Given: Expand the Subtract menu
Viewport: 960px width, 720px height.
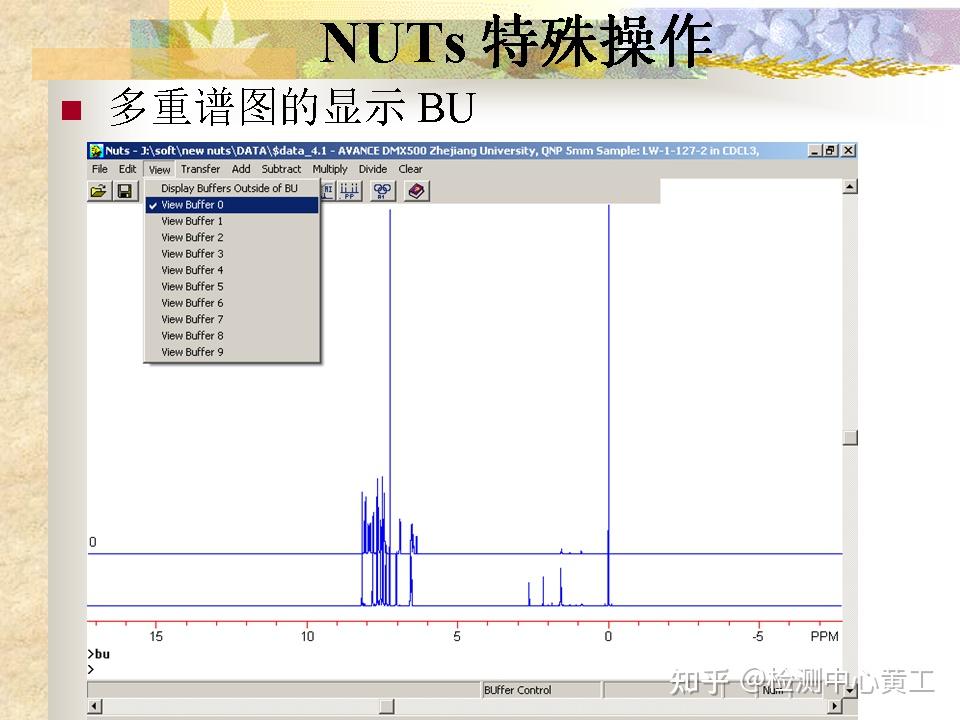Looking at the screenshot, I should pyautogui.click(x=281, y=169).
